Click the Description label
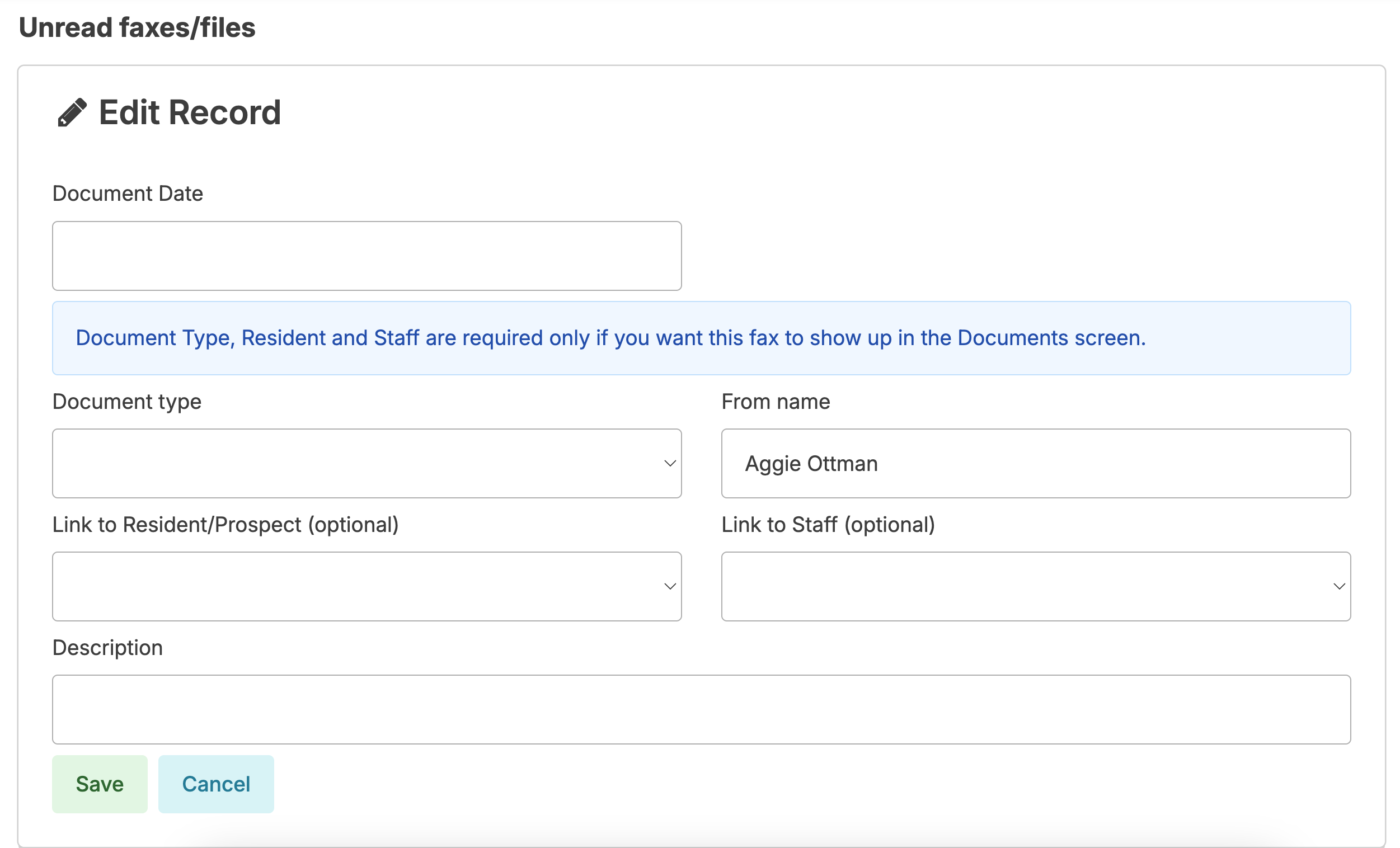This screenshot has height=848, width=1400. (107, 648)
